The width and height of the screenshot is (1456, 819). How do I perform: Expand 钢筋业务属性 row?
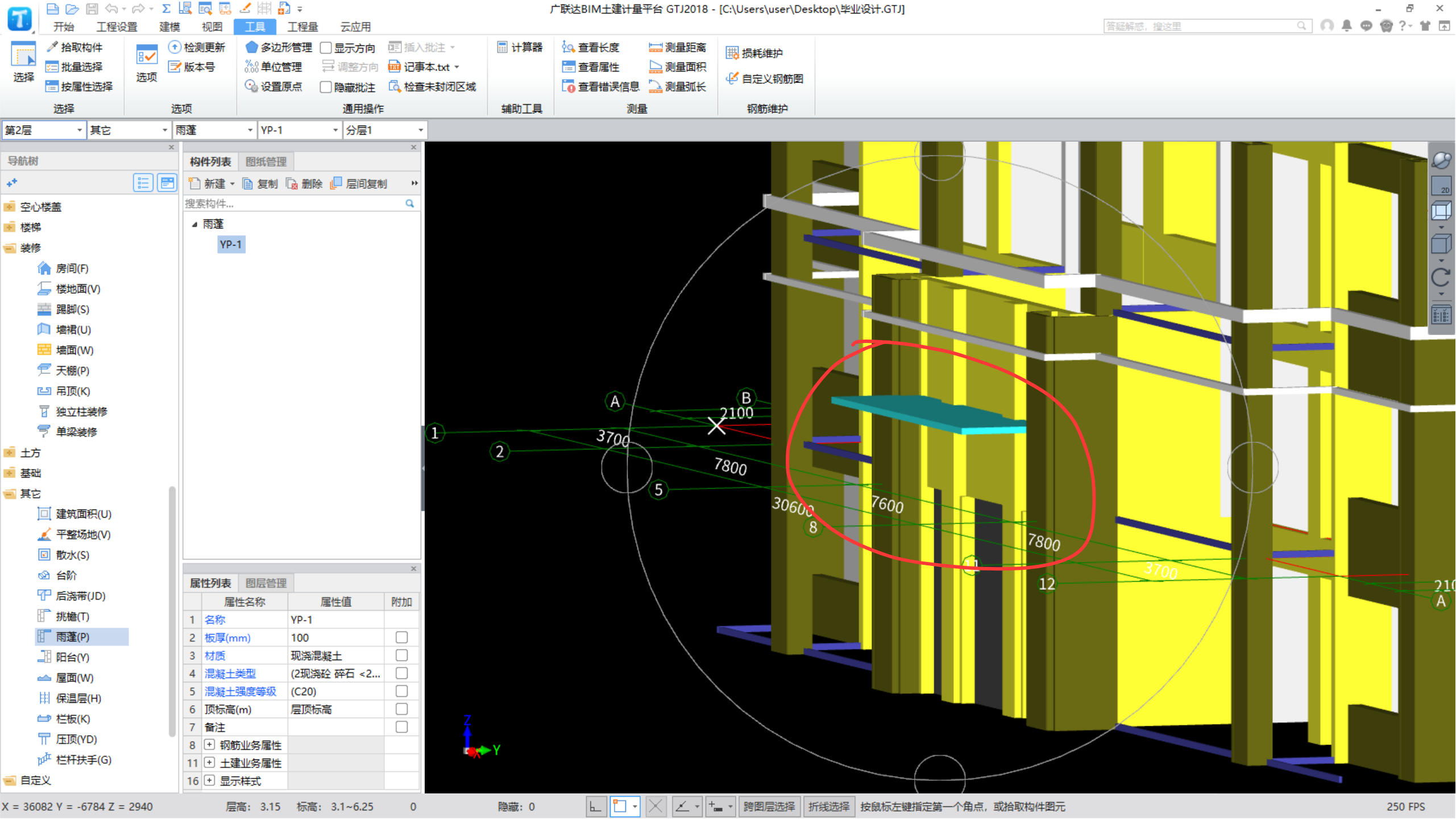[x=209, y=744]
